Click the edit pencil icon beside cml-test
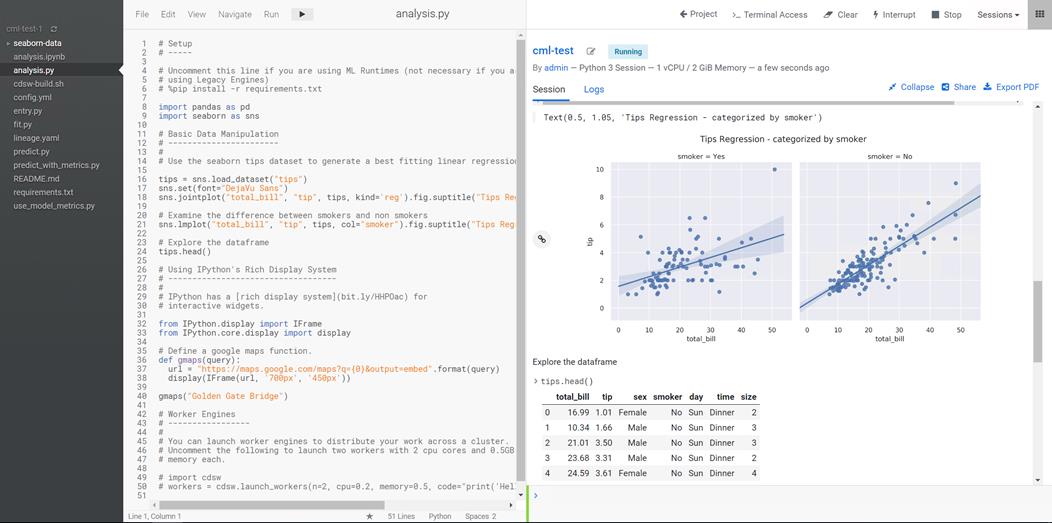Image resolution: width=1052 pixels, height=523 pixels. pyautogui.click(x=590, y=51)
